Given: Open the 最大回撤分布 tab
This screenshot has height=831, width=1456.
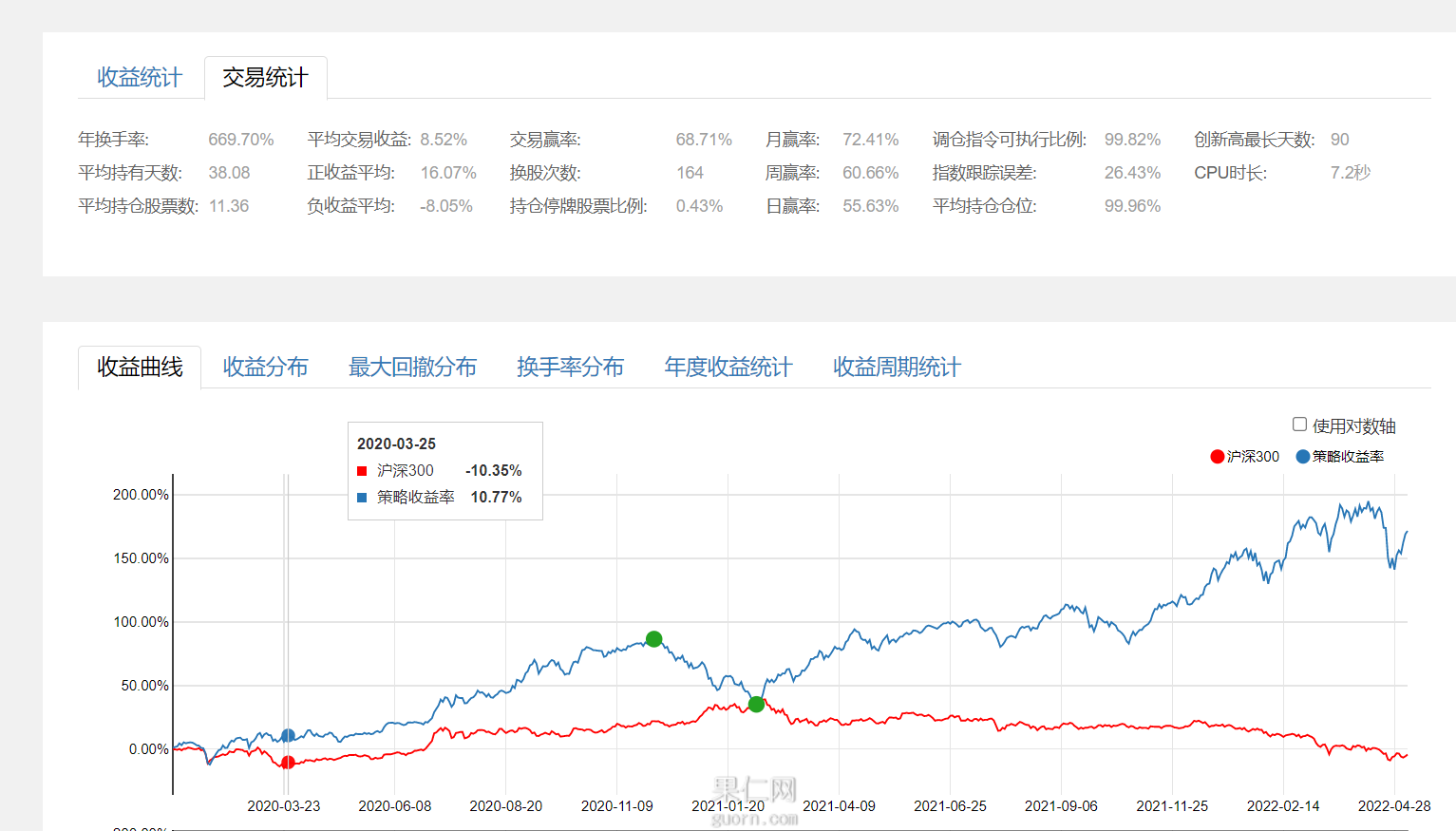Looking at the screenshot, I should coord(412,368).
